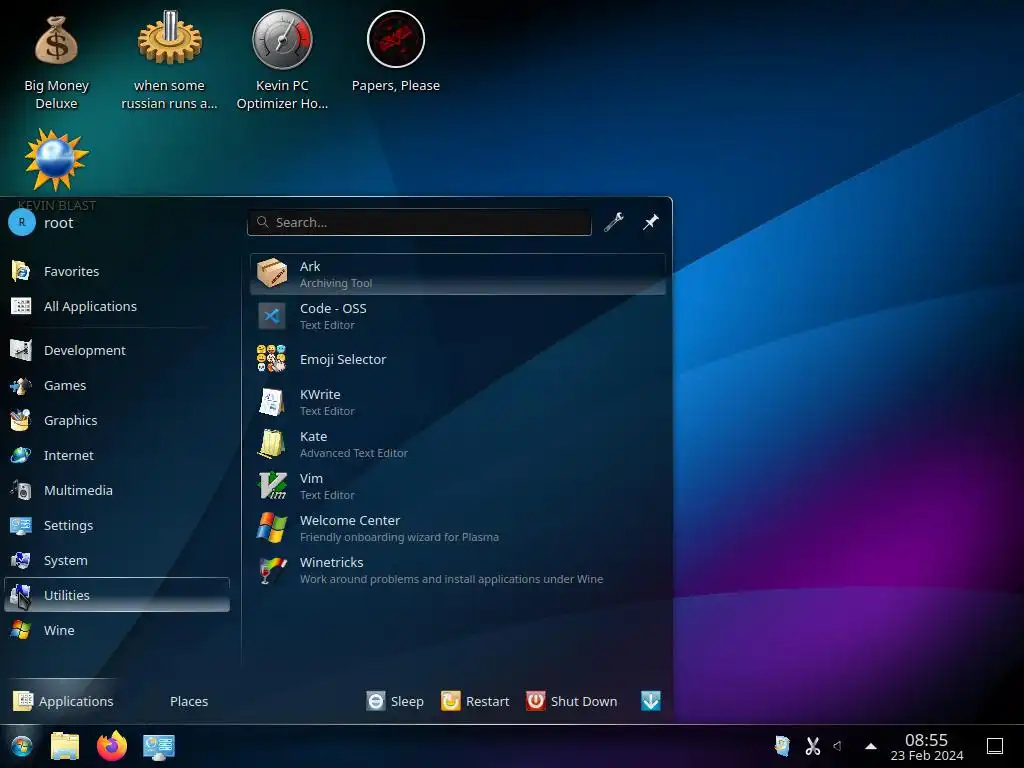Select the Utilities category
The width and height of the screenshot is (1024, 768).
pyautogui.click(x=118, y=595)
